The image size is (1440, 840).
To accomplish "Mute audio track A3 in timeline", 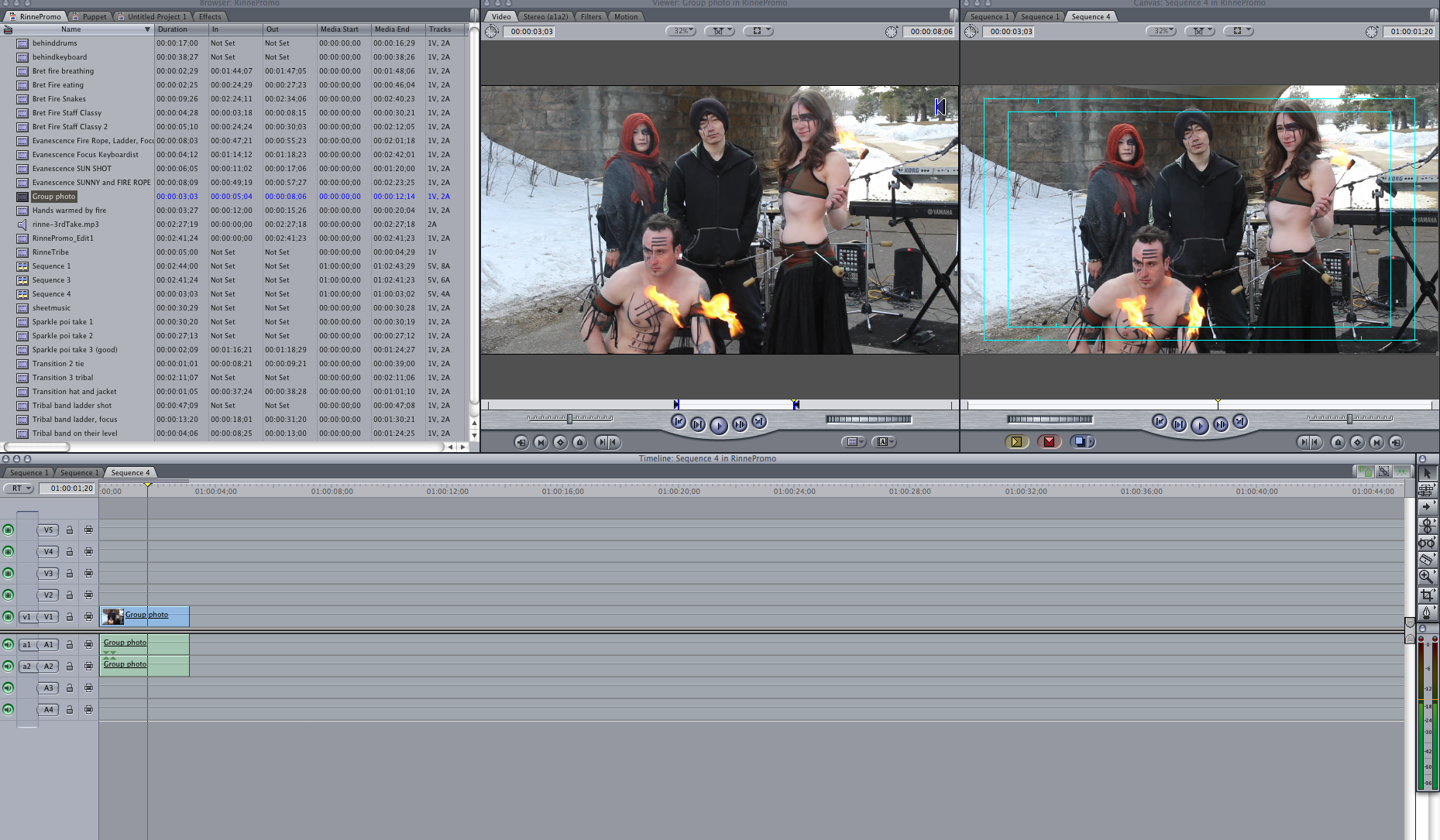I will coord(8,688).
